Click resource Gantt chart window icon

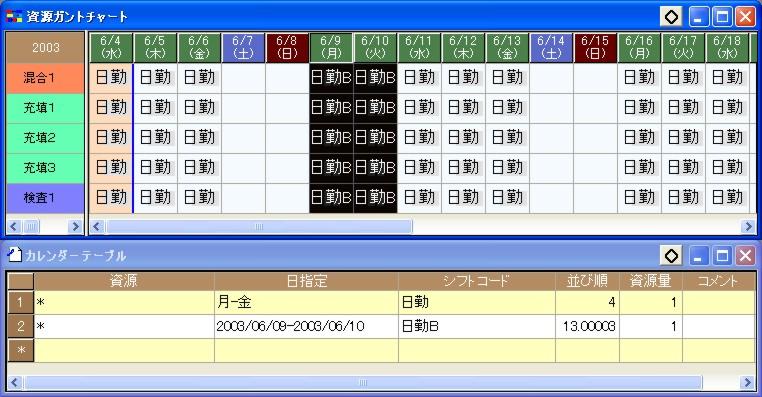(14, 17)
